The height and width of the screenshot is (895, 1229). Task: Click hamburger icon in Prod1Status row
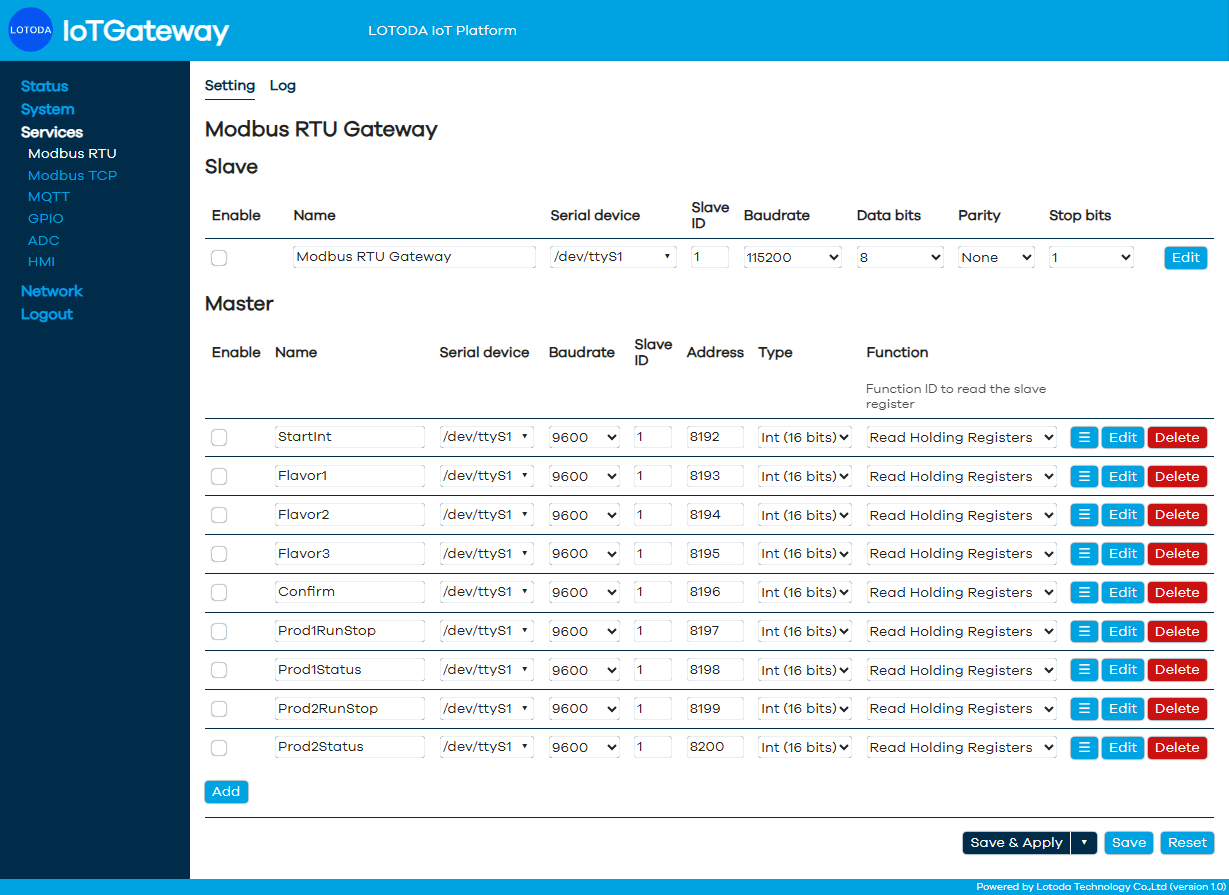tap(1084, 670)
